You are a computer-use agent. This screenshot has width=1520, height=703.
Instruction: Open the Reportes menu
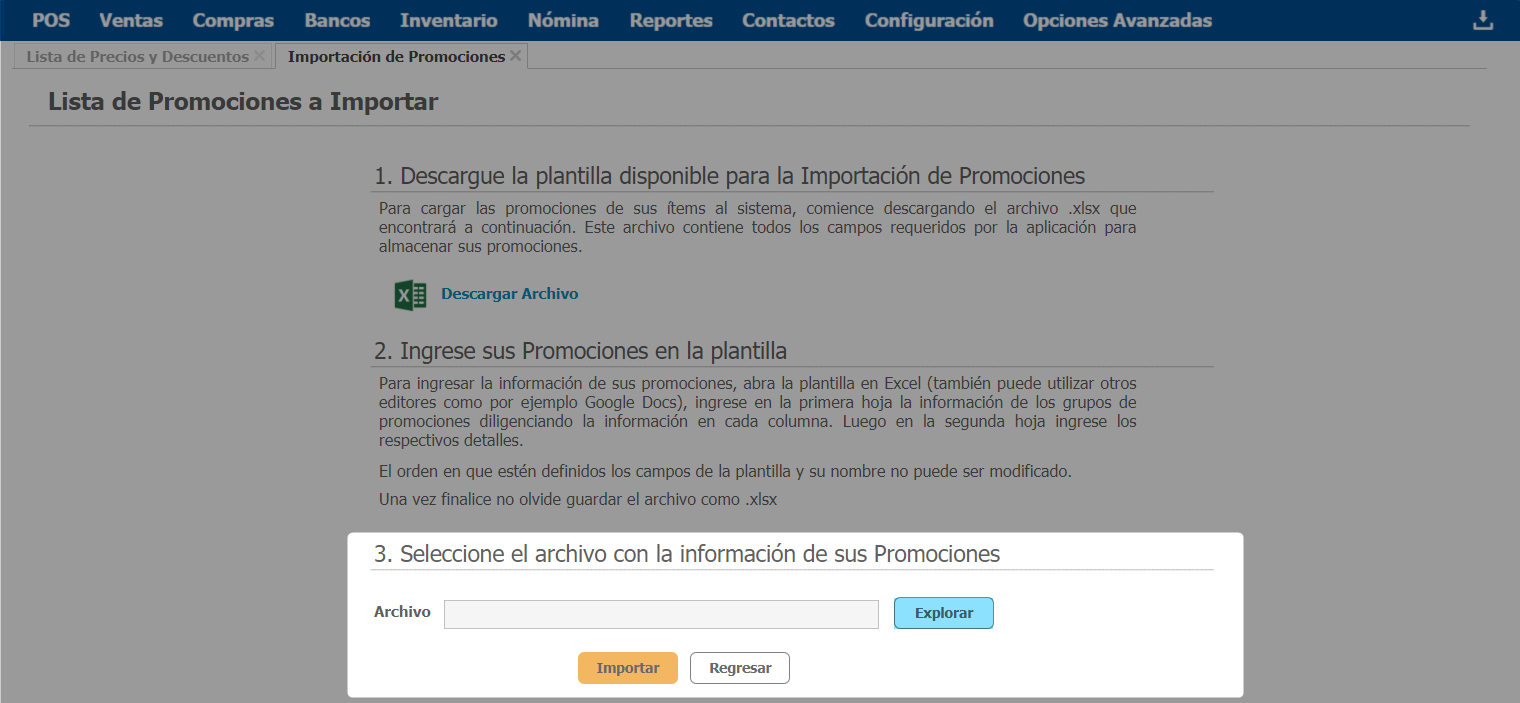point(671,21)
